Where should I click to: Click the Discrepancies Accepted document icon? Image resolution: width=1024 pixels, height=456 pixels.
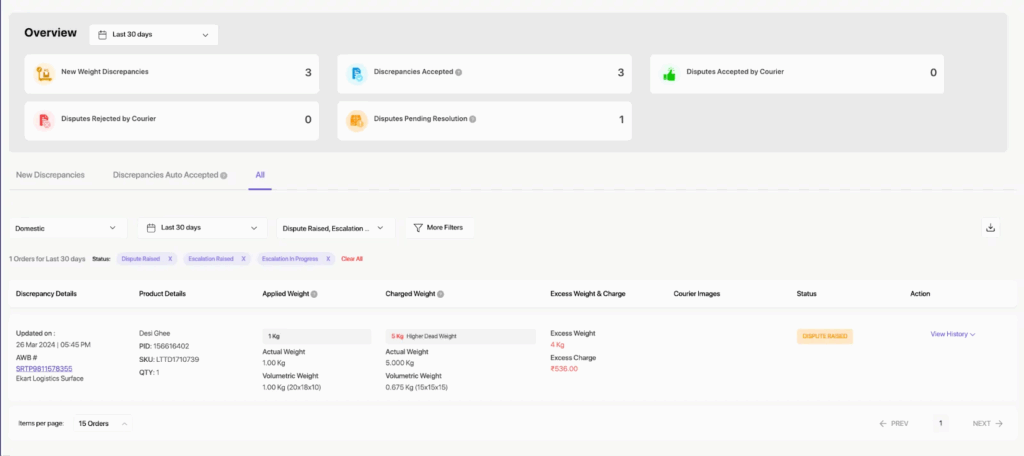(x=356, y=73)
